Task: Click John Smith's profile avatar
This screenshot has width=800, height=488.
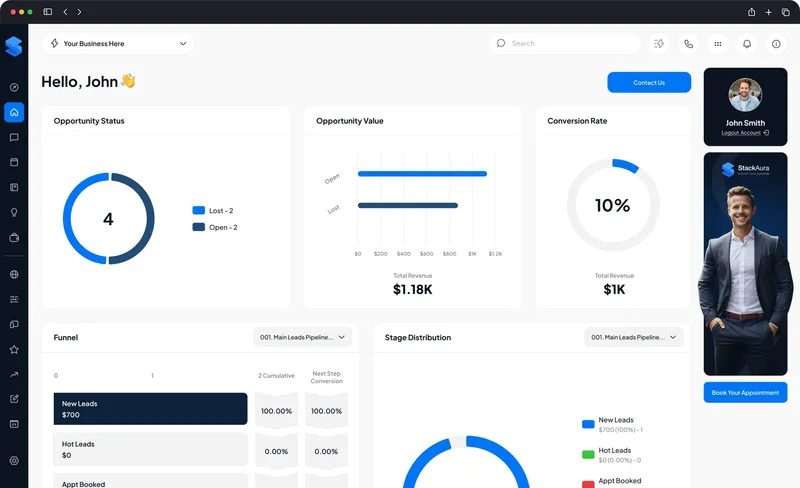Action: click(745, 95)
